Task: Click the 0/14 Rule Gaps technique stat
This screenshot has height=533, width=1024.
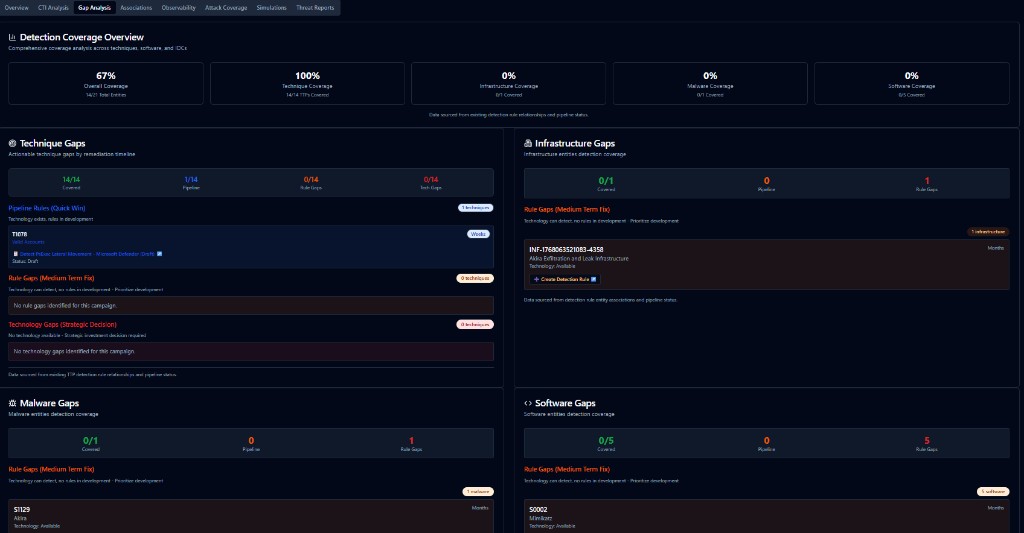Action: click(311, 182)
